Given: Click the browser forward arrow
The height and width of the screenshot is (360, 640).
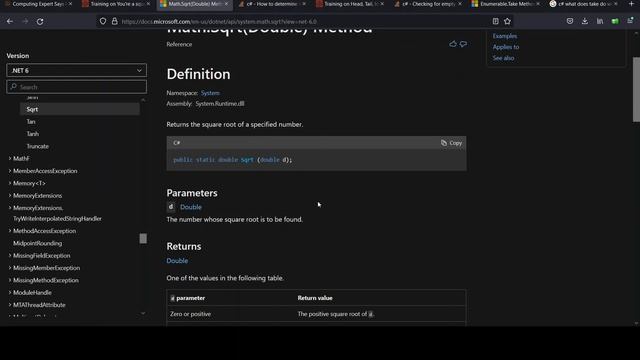Looking at the screenshot, I should pos(25,21).
